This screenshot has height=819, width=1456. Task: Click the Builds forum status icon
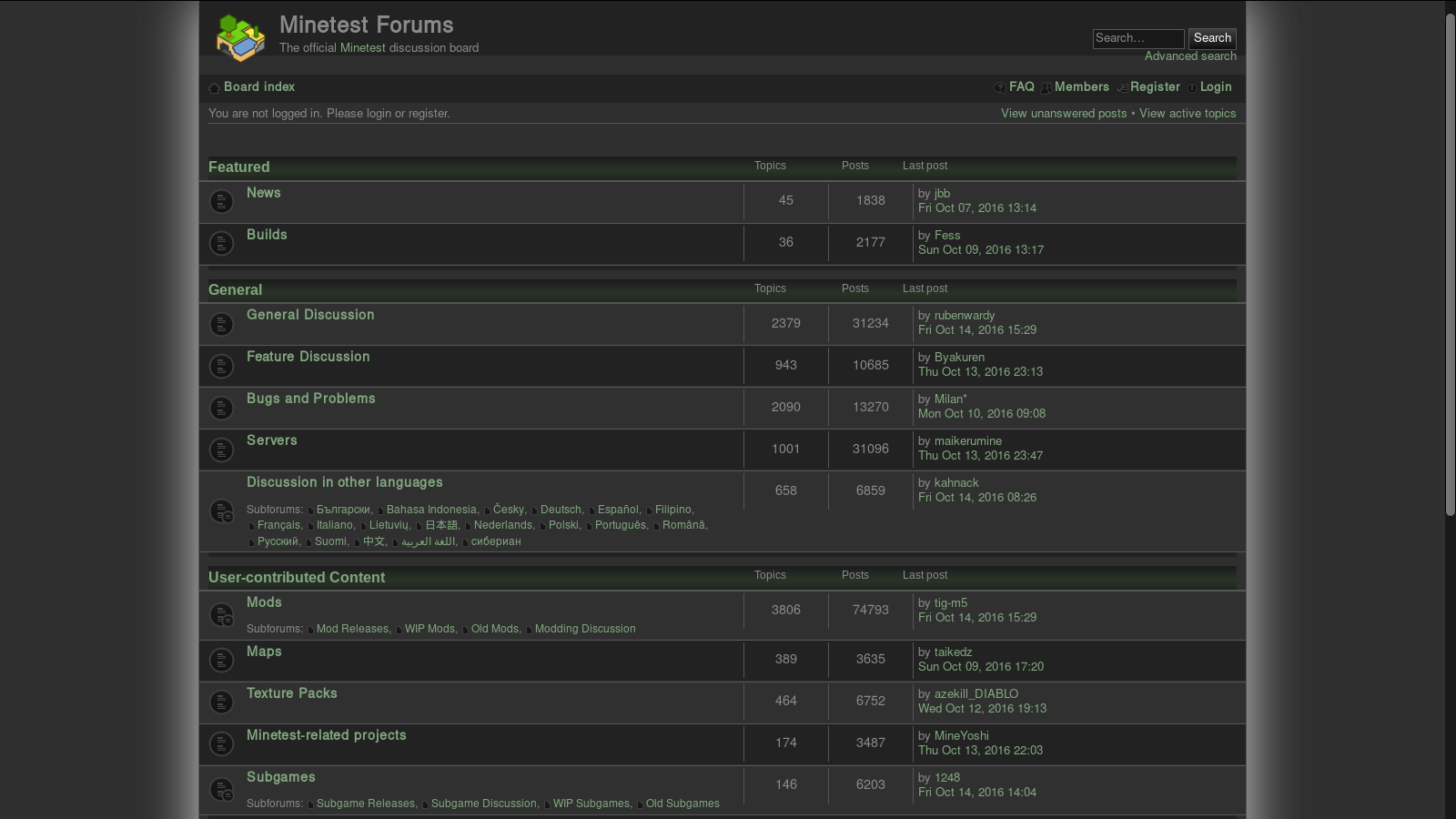pos(221,243)
